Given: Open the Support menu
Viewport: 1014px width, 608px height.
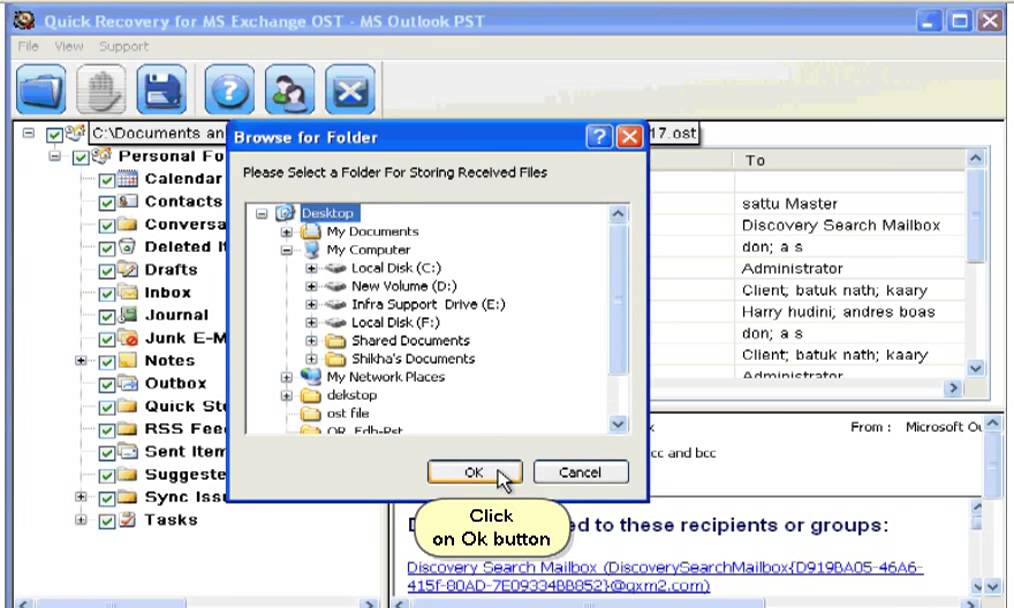Looking at the screenshot, I should (x=124, y=47).
